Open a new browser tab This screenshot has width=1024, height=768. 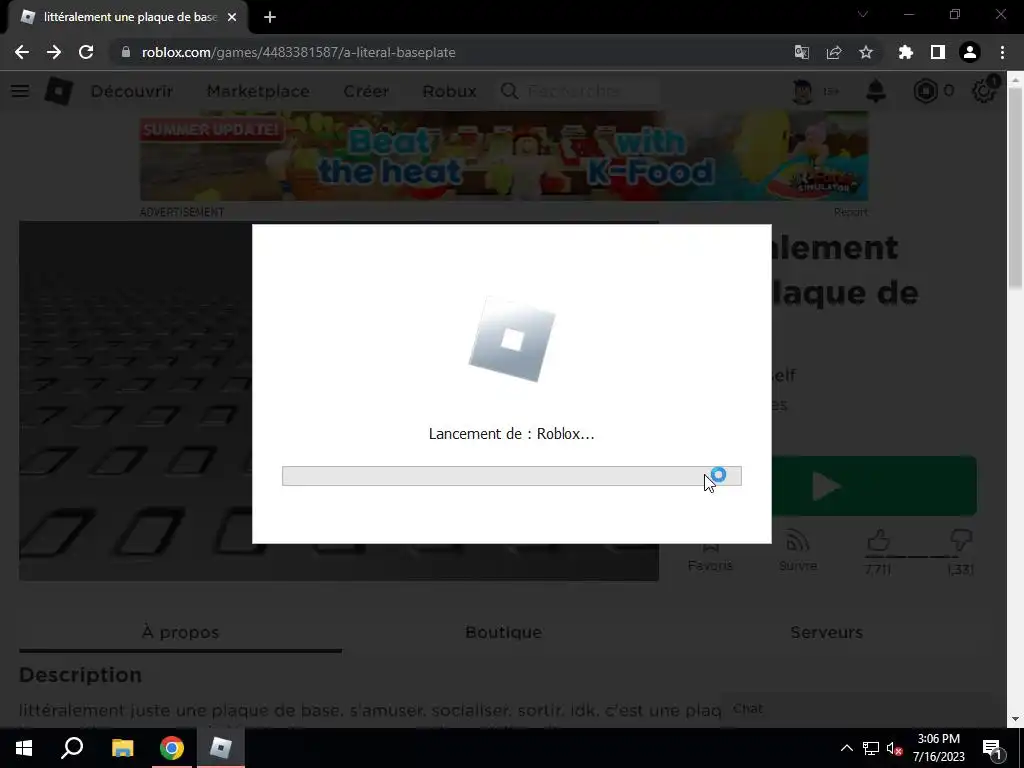tap(270, 17)
